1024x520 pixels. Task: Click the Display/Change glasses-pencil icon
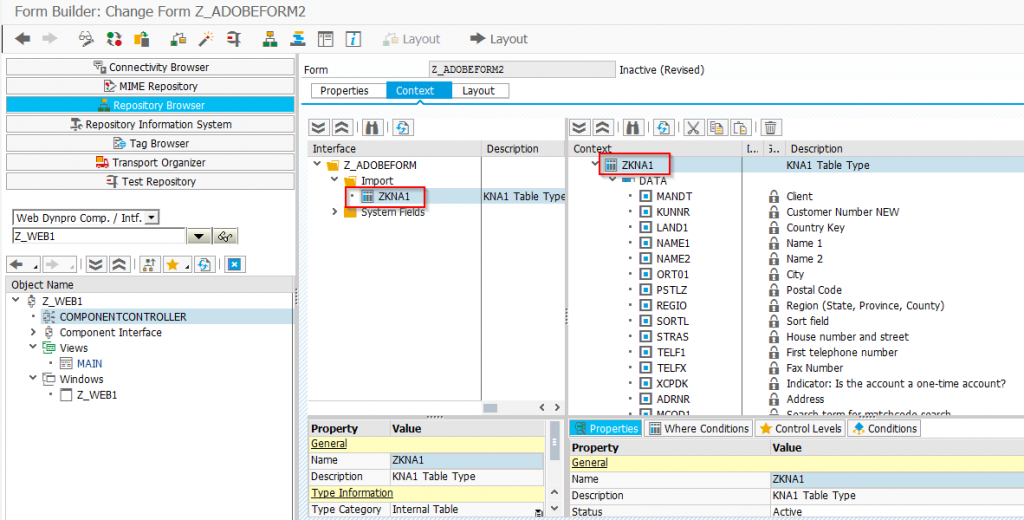pyautogui.click(x=86, y=39)
